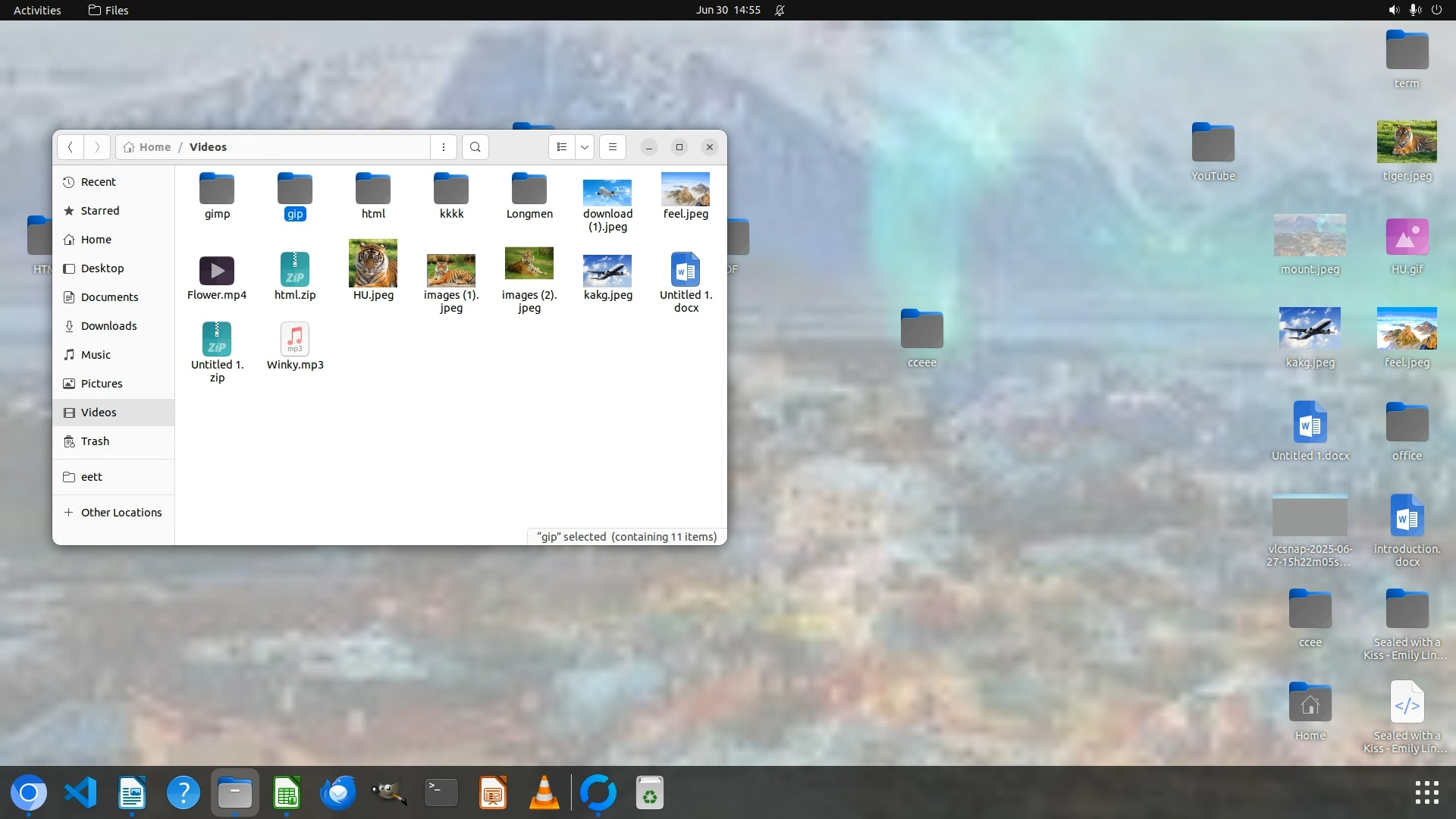Go back with the back arrow

coord(70,147)
